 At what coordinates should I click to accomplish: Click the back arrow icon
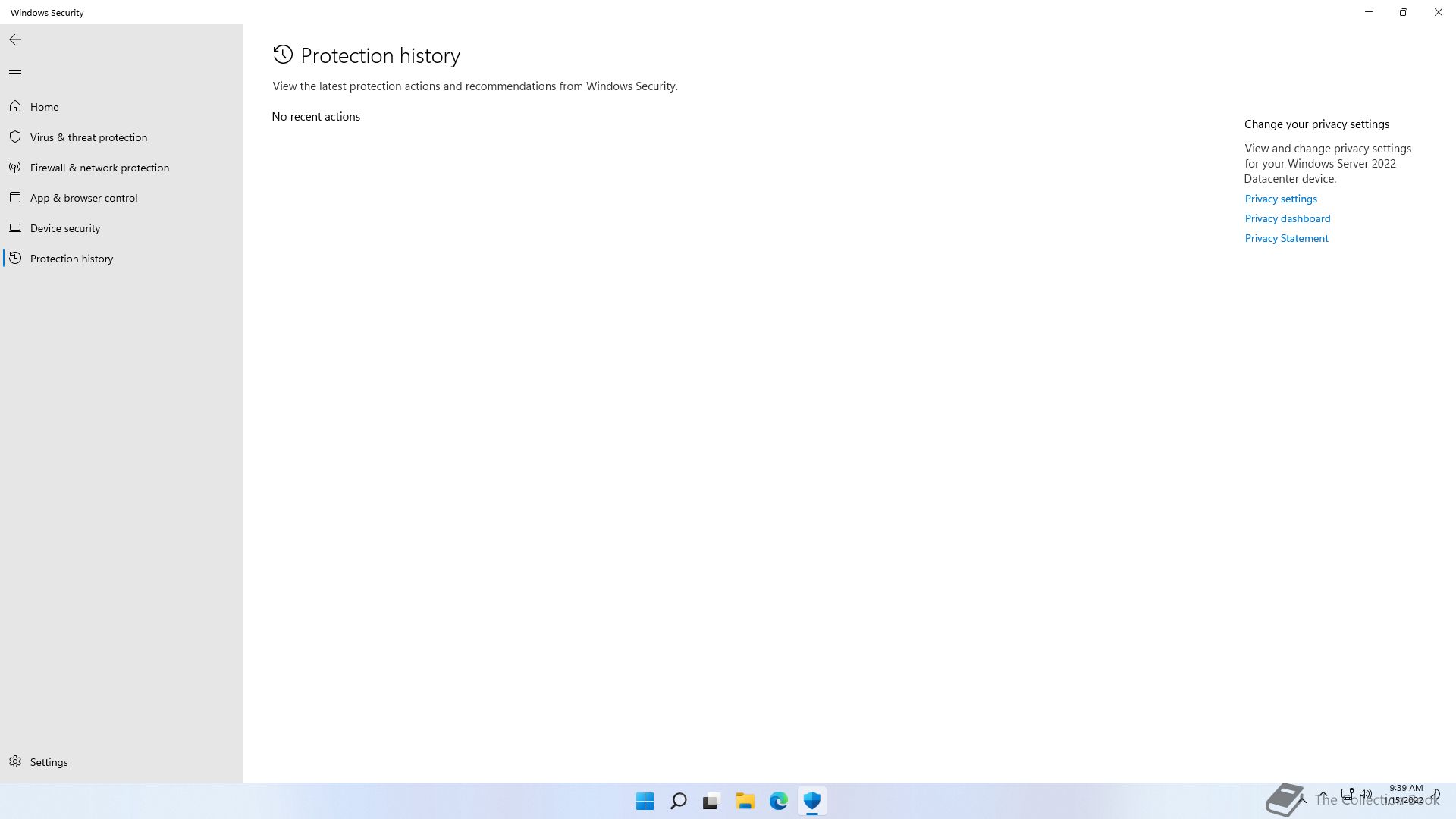pyautogui.click(x=15, y=39)
